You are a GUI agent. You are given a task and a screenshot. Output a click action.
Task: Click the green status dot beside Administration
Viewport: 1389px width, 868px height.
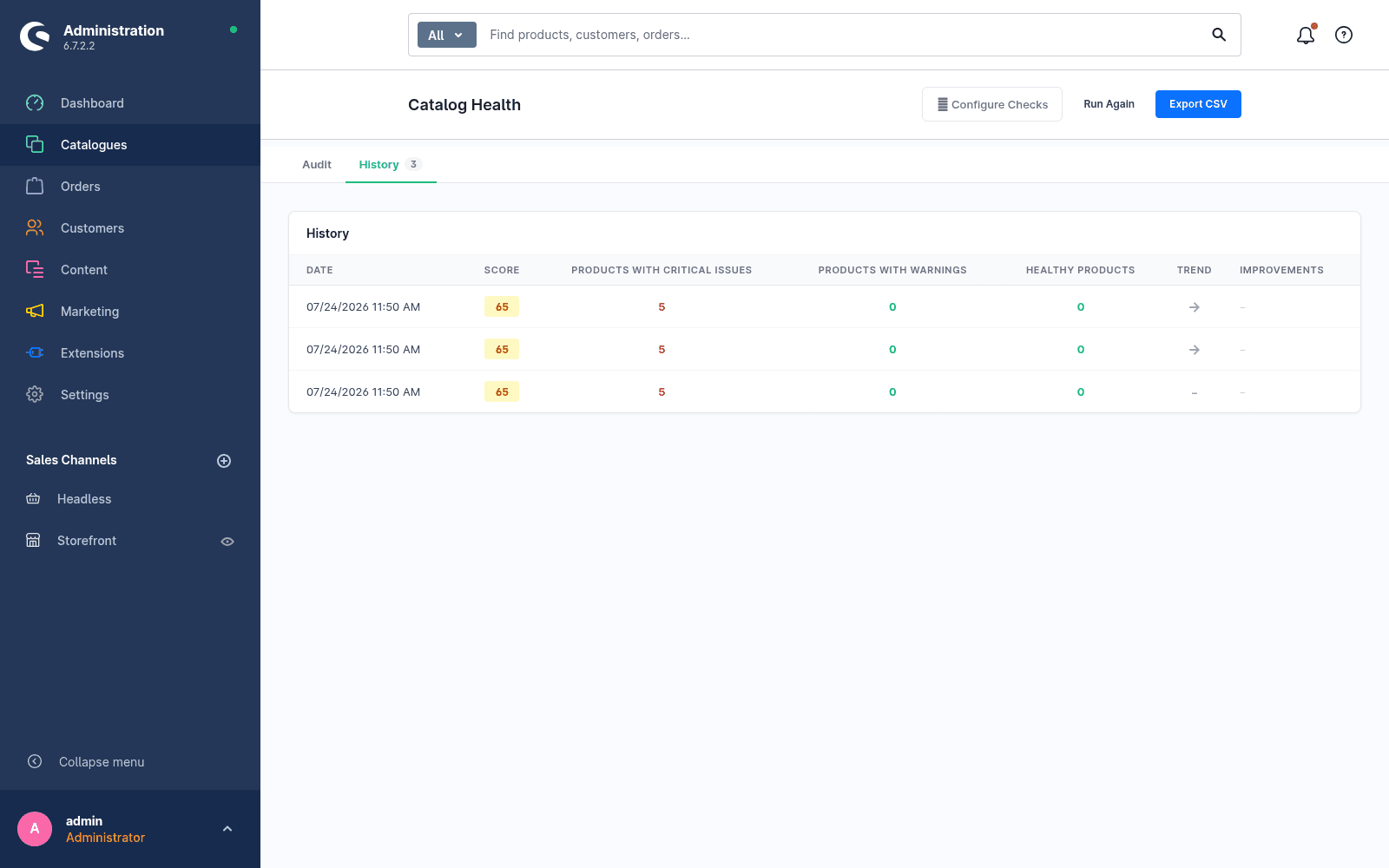(x=234, y=30)
